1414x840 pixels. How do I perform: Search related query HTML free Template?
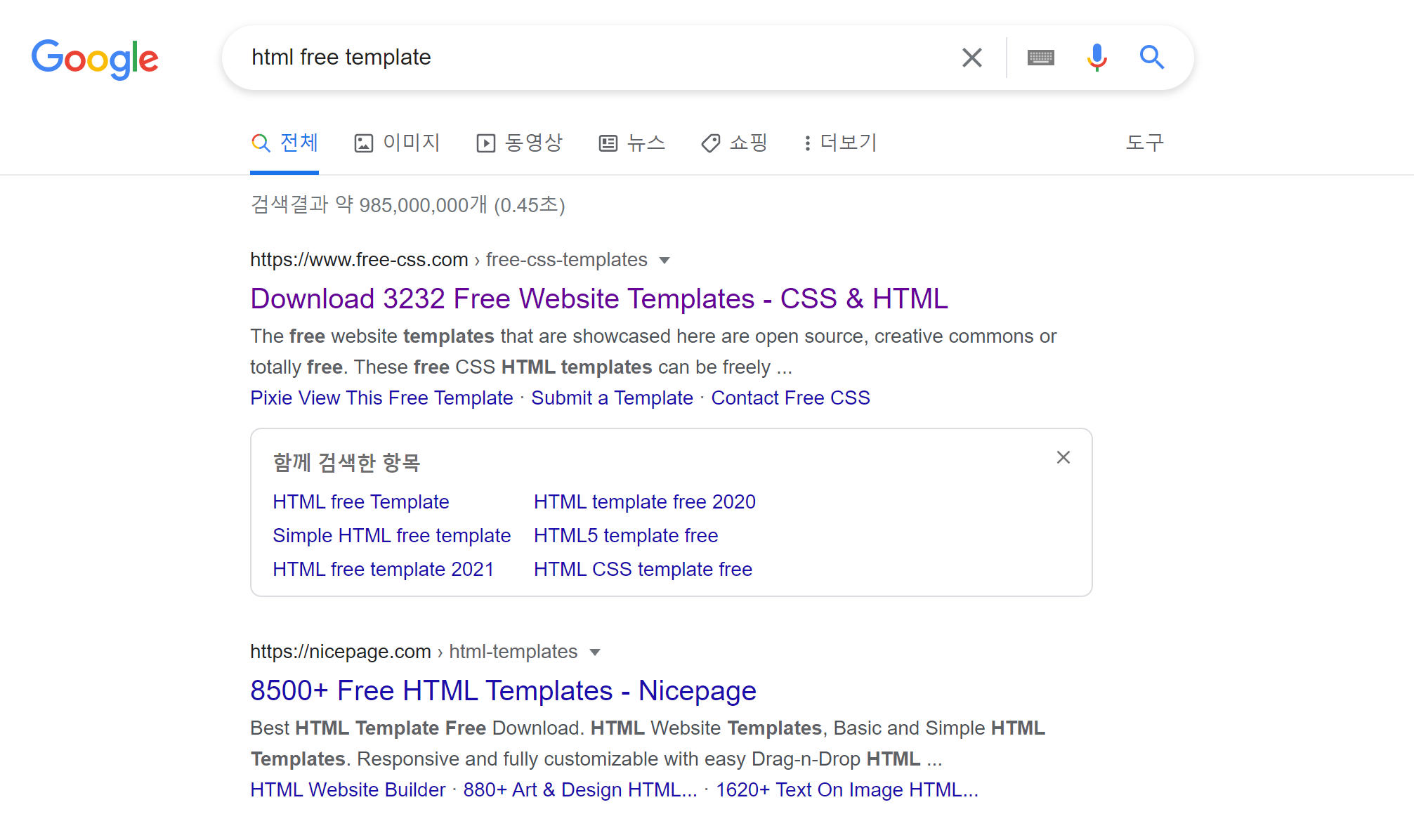tap(361, 502)
